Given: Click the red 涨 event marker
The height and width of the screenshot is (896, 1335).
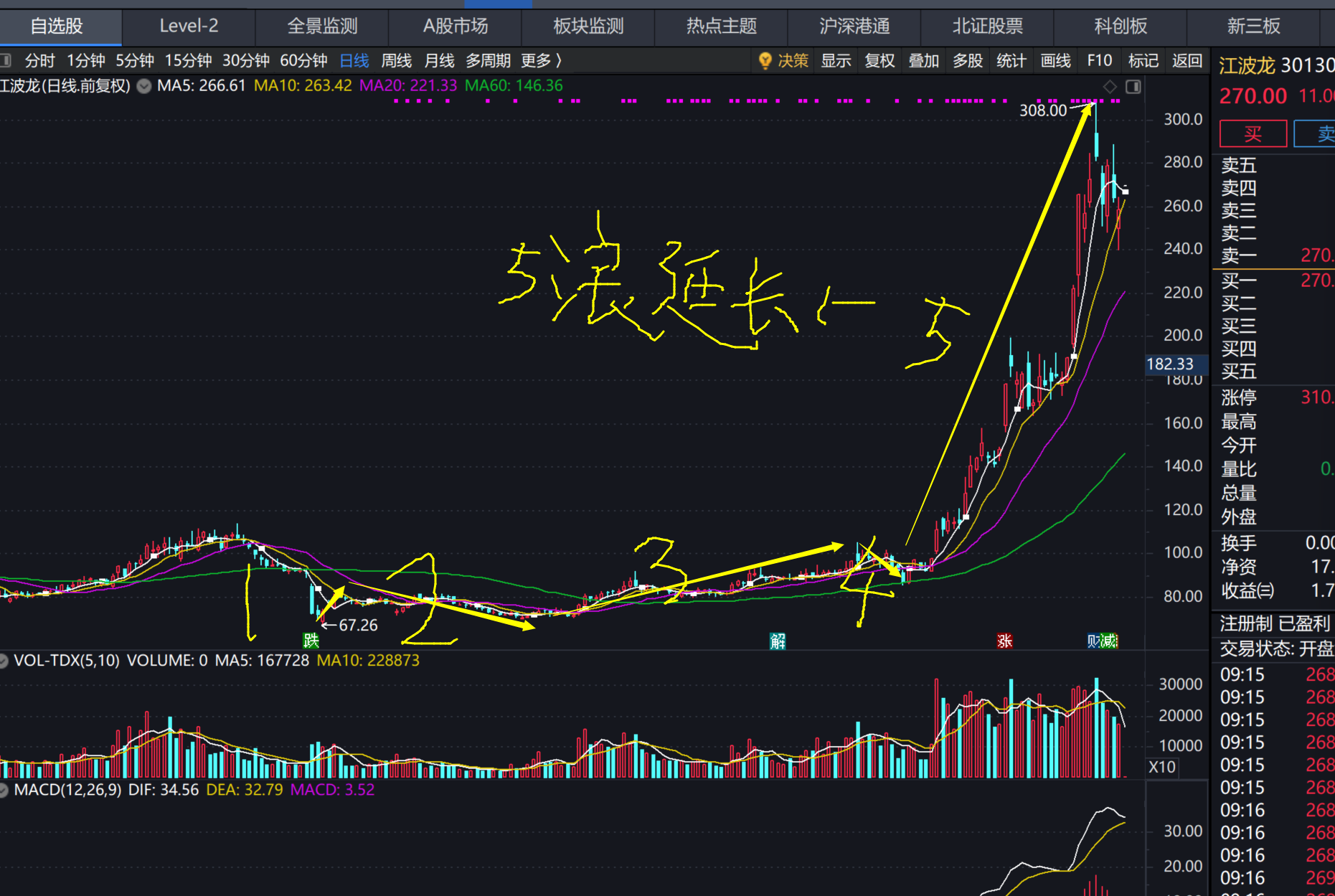Looking at the screenshot, I should click(x=1004, y=641).
